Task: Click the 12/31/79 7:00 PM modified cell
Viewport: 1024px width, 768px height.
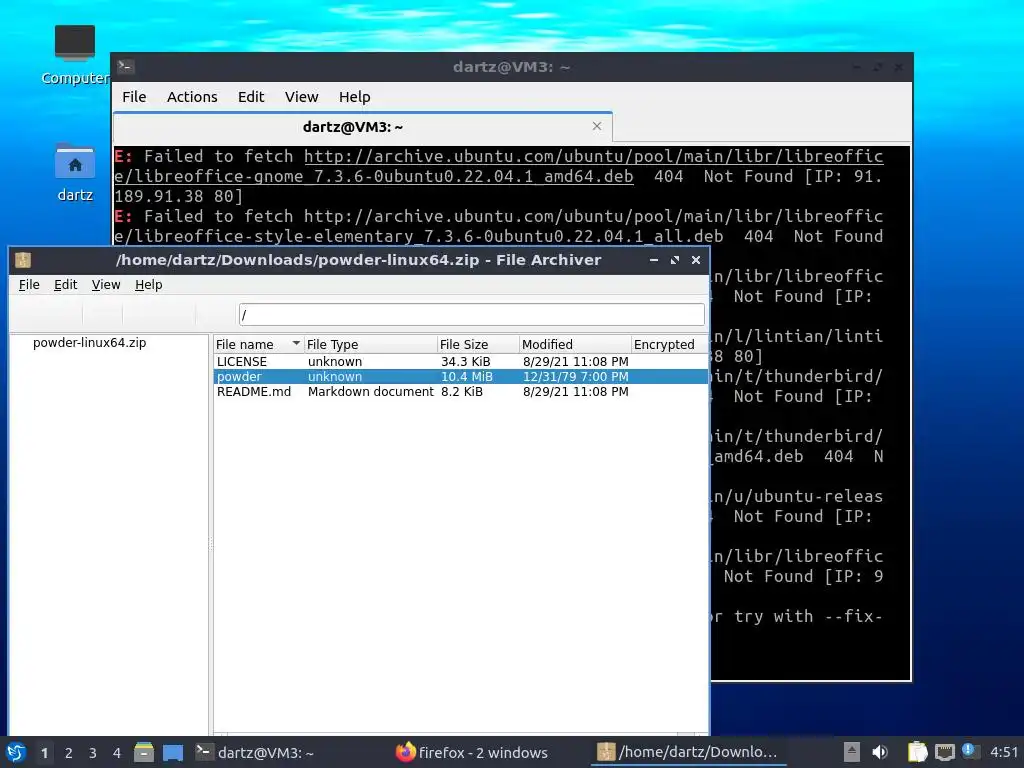Action: tap(575, 377)
